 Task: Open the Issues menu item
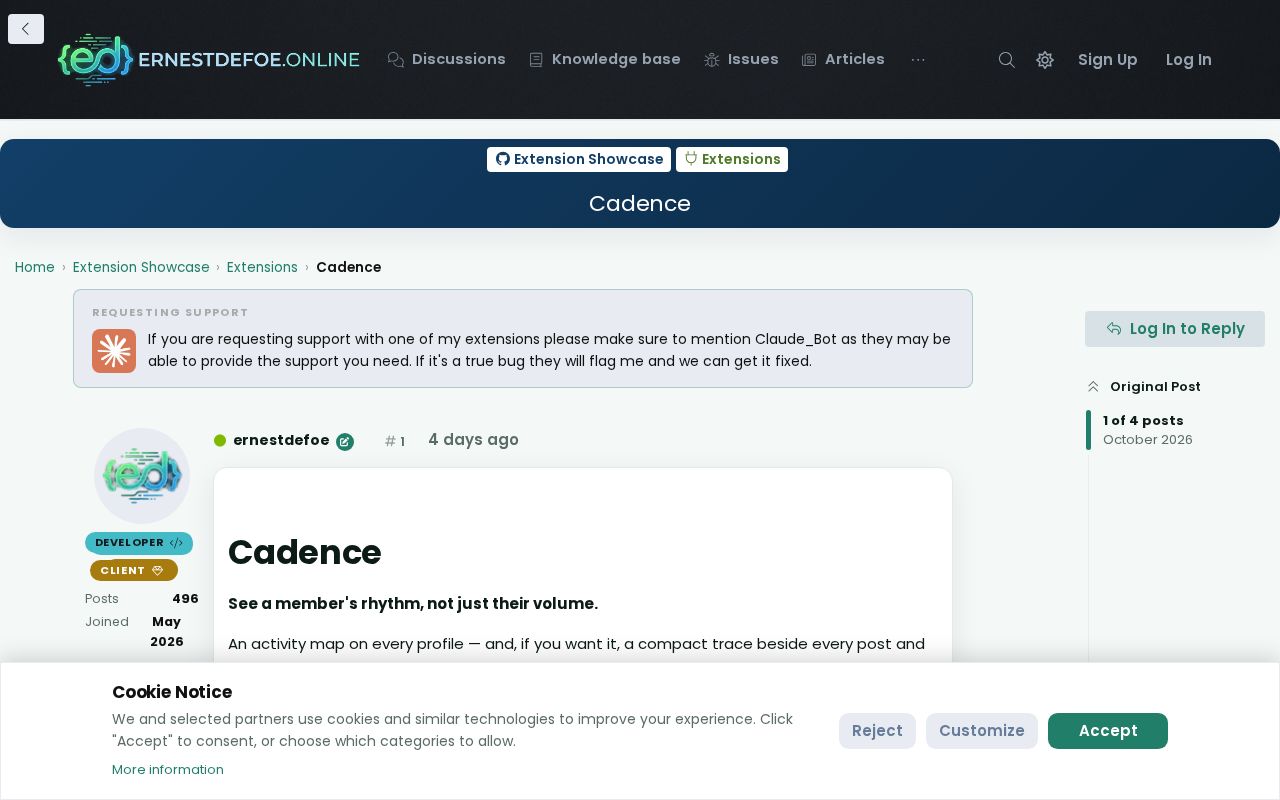pyautogui.click(x=741, y=60)
